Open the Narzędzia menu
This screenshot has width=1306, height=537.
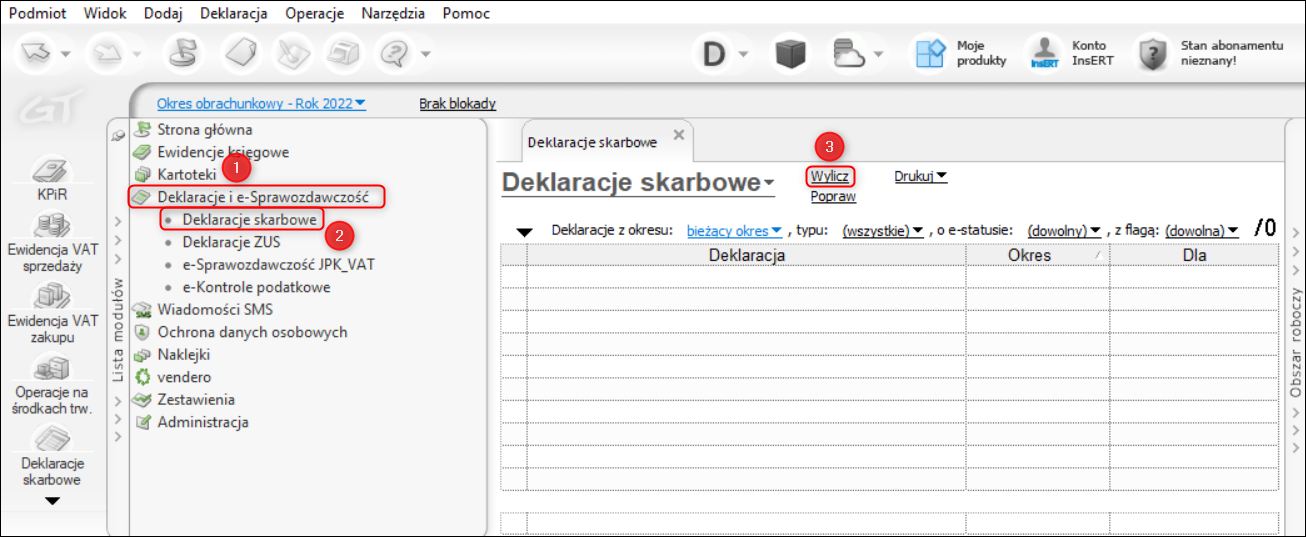click(x=393, y=14)
